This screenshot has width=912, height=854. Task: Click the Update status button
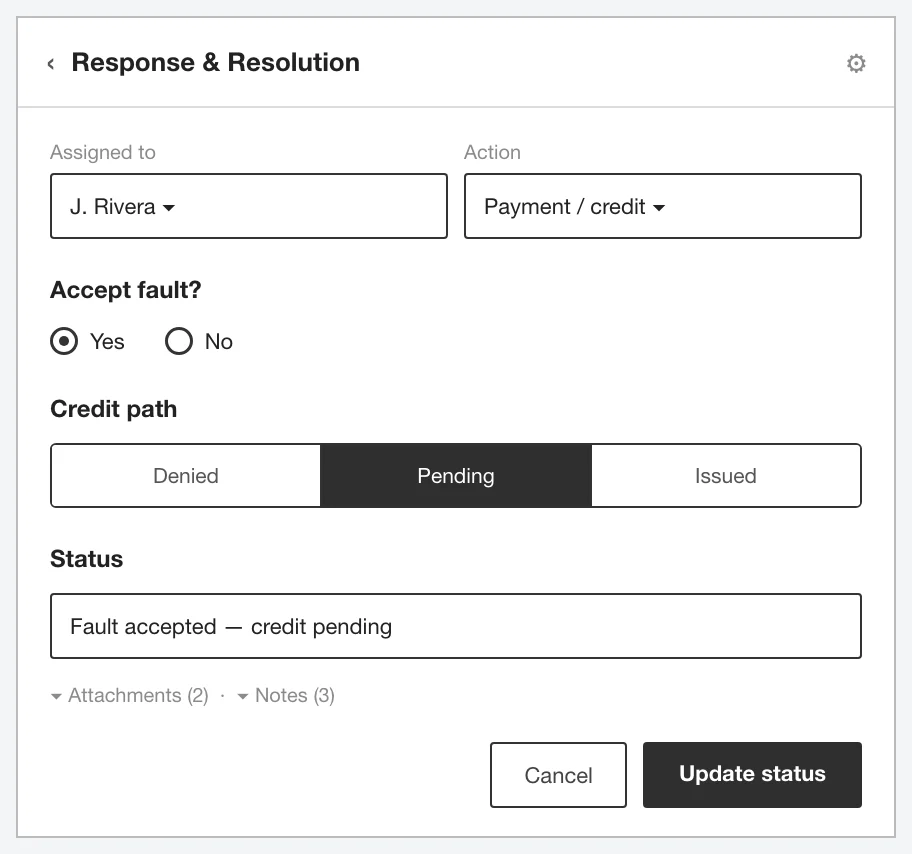(x=752, y=774)
